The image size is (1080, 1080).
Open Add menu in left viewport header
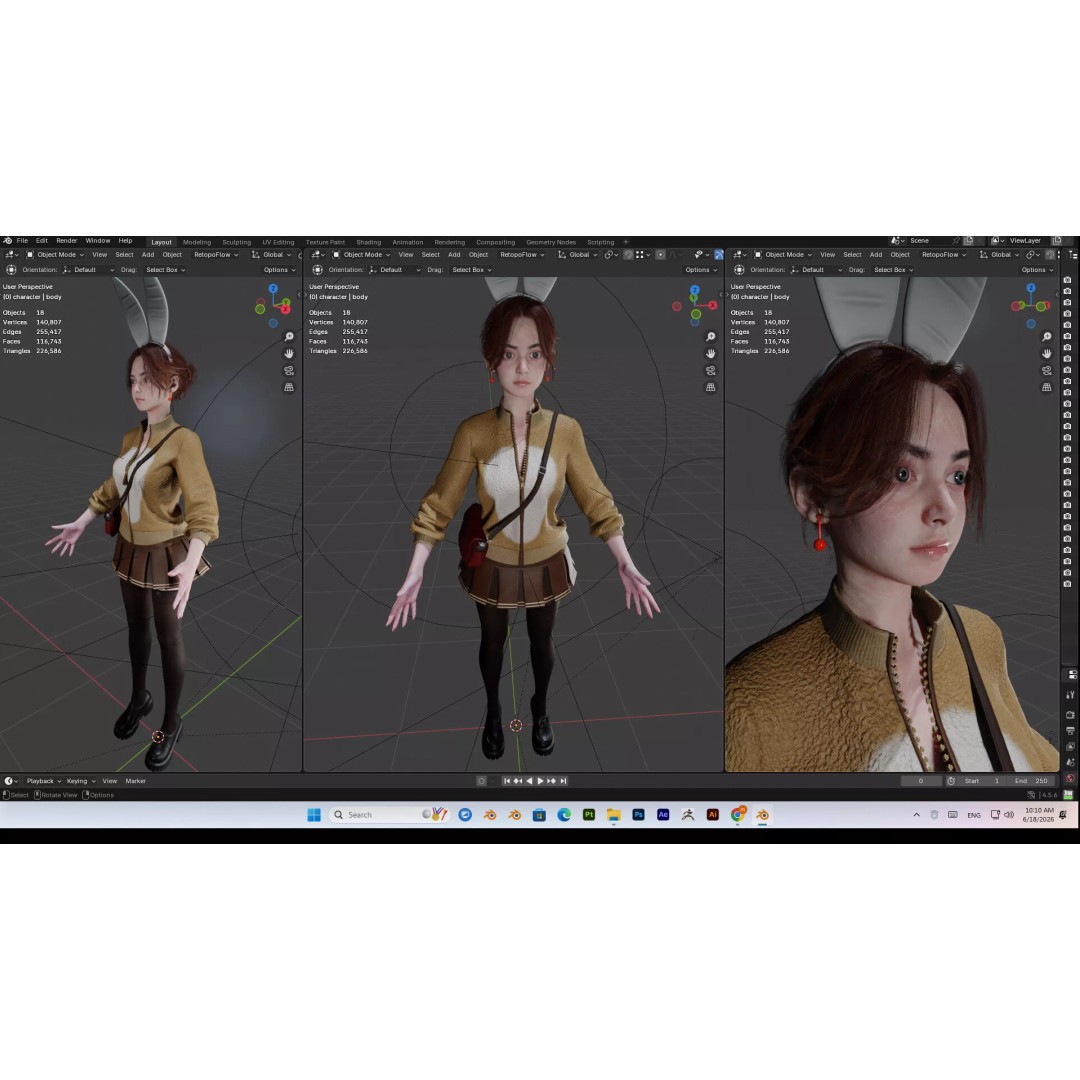coord(148,255)
